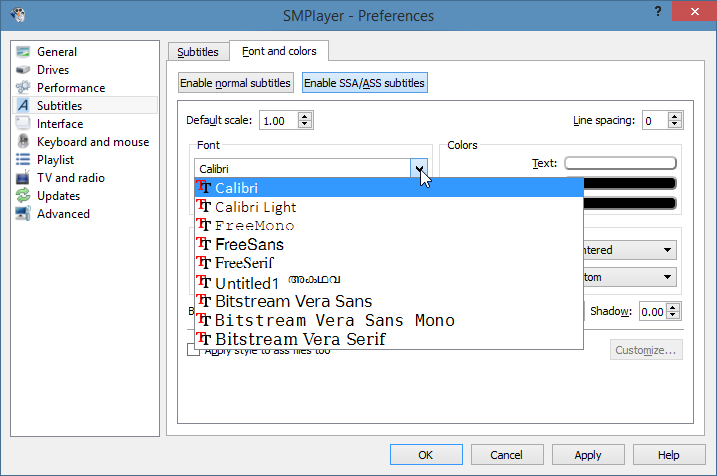The height and width of the screenshot is (476, 717).
Task: Choose Calibri Light font
Action: [x=389, y=207]
